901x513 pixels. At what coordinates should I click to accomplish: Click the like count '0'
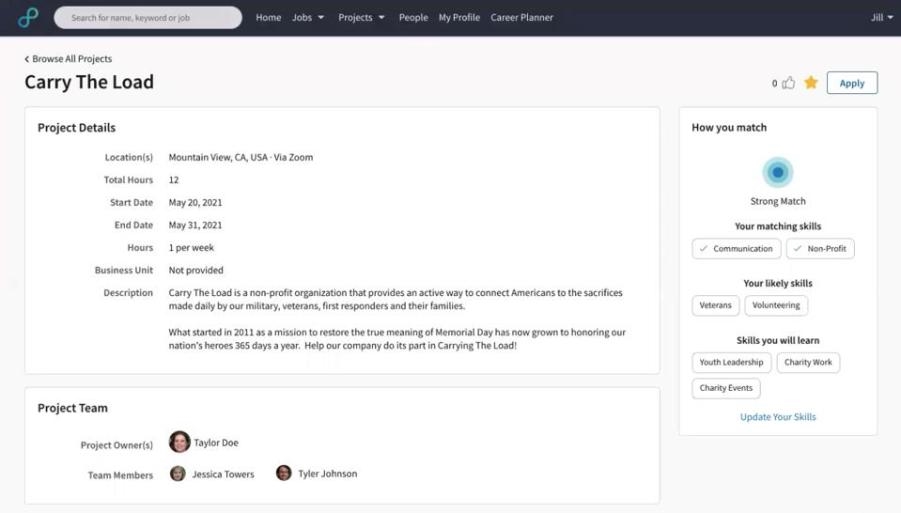click(x=775, y=83)
